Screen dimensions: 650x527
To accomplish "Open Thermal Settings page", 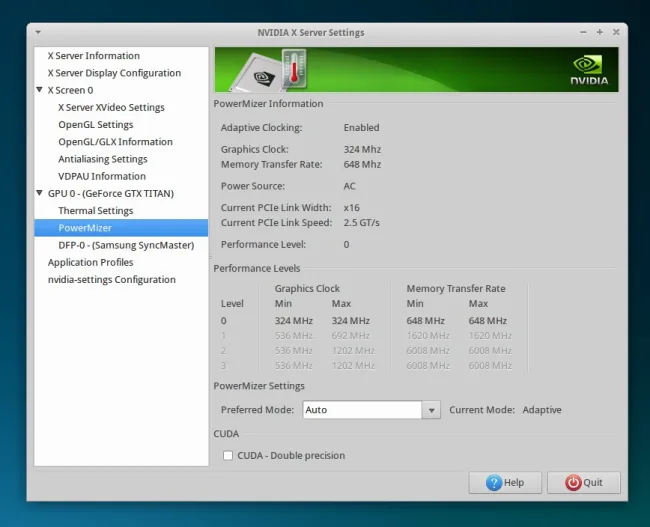I will click(96, 211).
